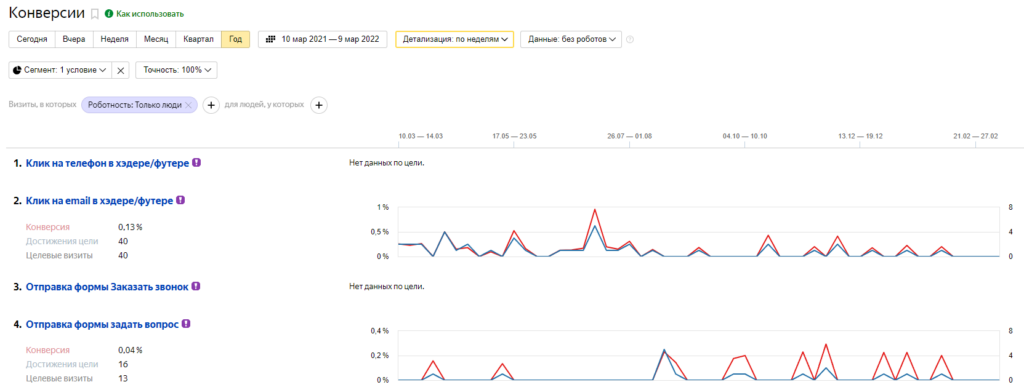Viewport: 1024px width, 390px height.
Task: Open the green Как использовать info icon
Action: (108, 14)
